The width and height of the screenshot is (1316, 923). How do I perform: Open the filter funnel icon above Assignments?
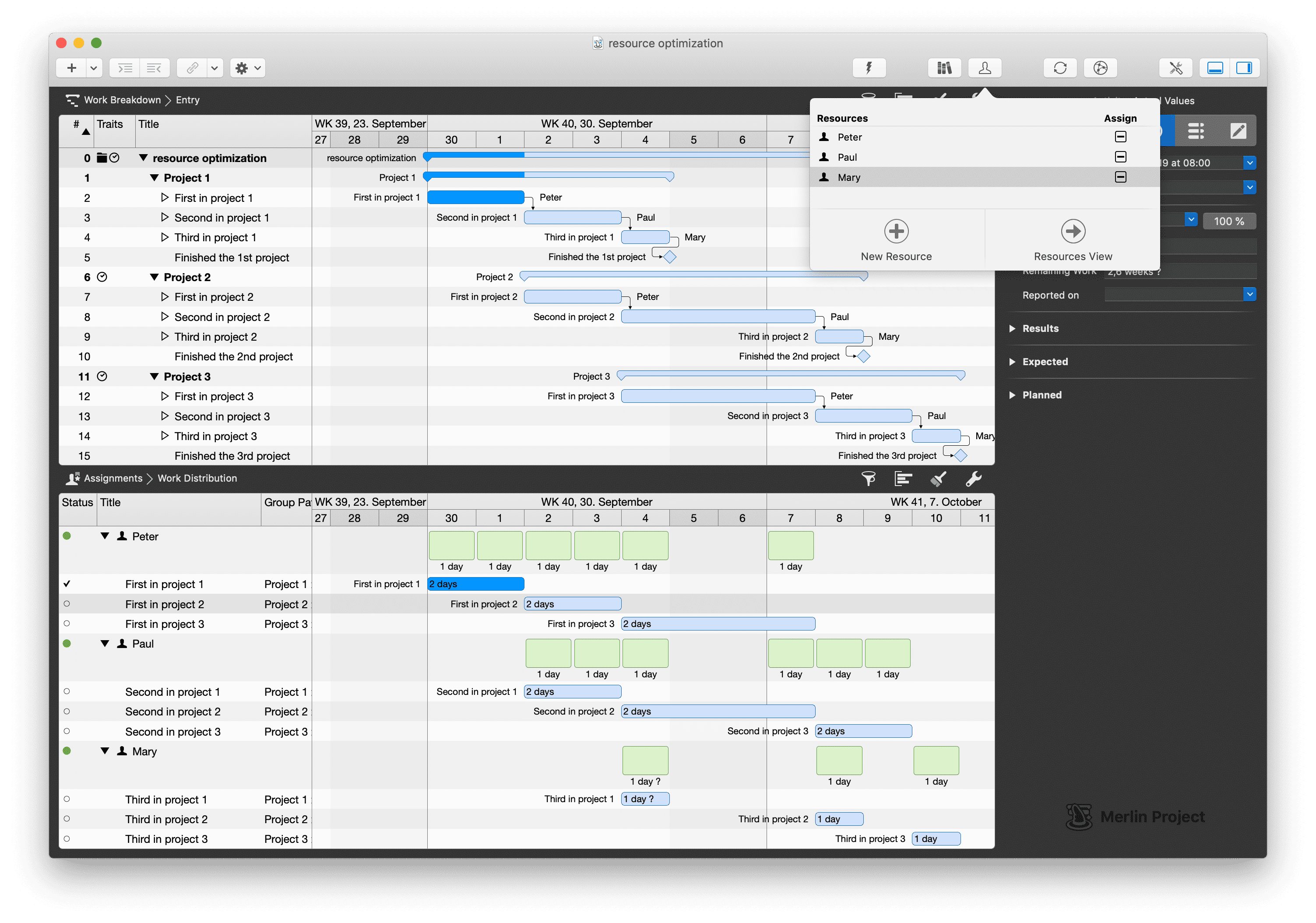(868, 479)
